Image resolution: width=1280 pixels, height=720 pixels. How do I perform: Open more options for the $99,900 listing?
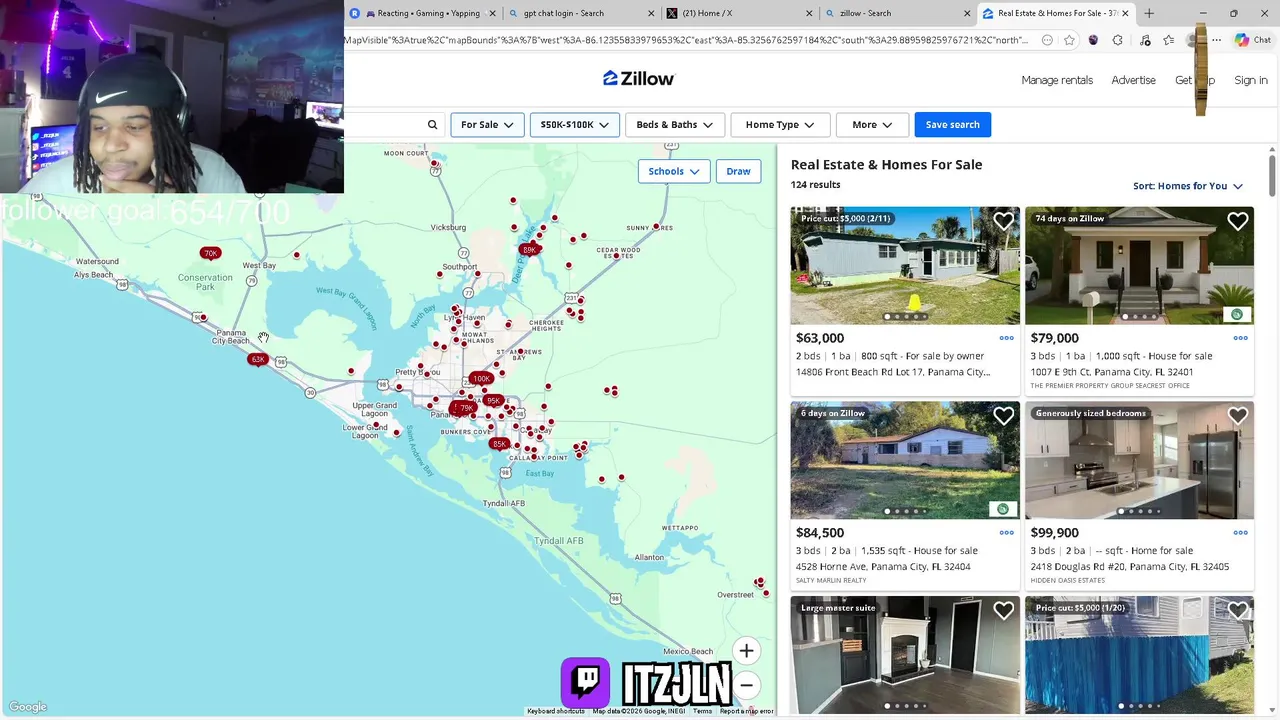1240,533
